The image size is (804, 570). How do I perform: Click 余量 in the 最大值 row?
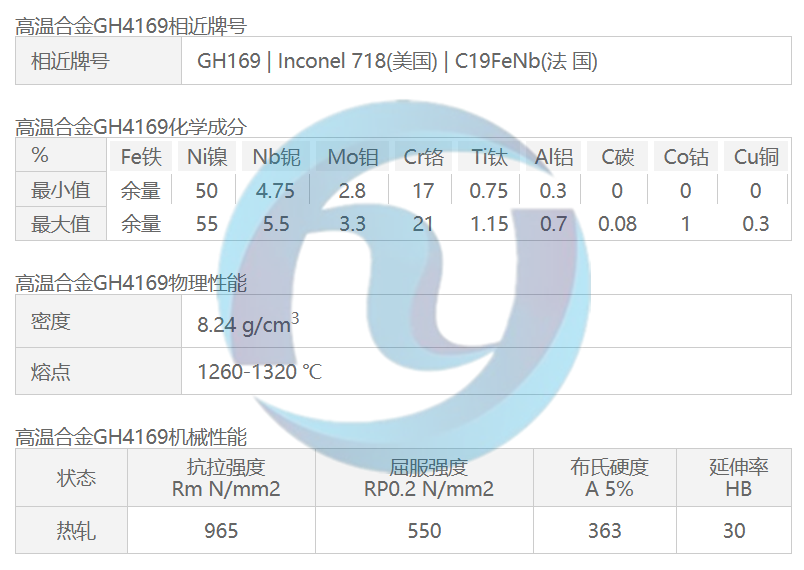(140, 224)
